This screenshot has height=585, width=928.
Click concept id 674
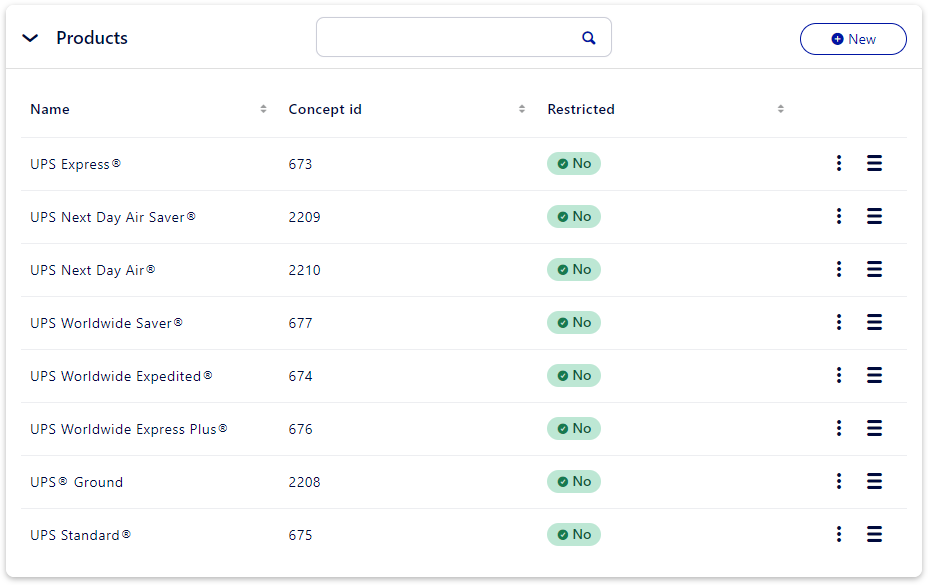click(300, 376)
